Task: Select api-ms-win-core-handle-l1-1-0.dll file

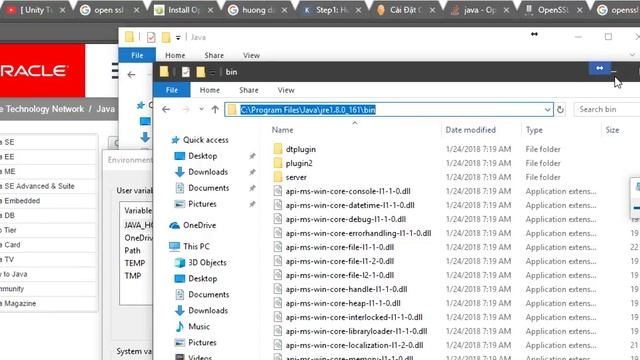Action: point(346,289)
